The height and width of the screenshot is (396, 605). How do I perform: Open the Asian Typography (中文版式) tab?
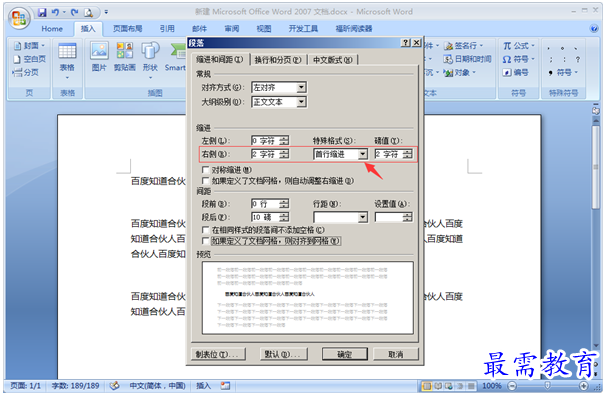click(x=333, y=60)
